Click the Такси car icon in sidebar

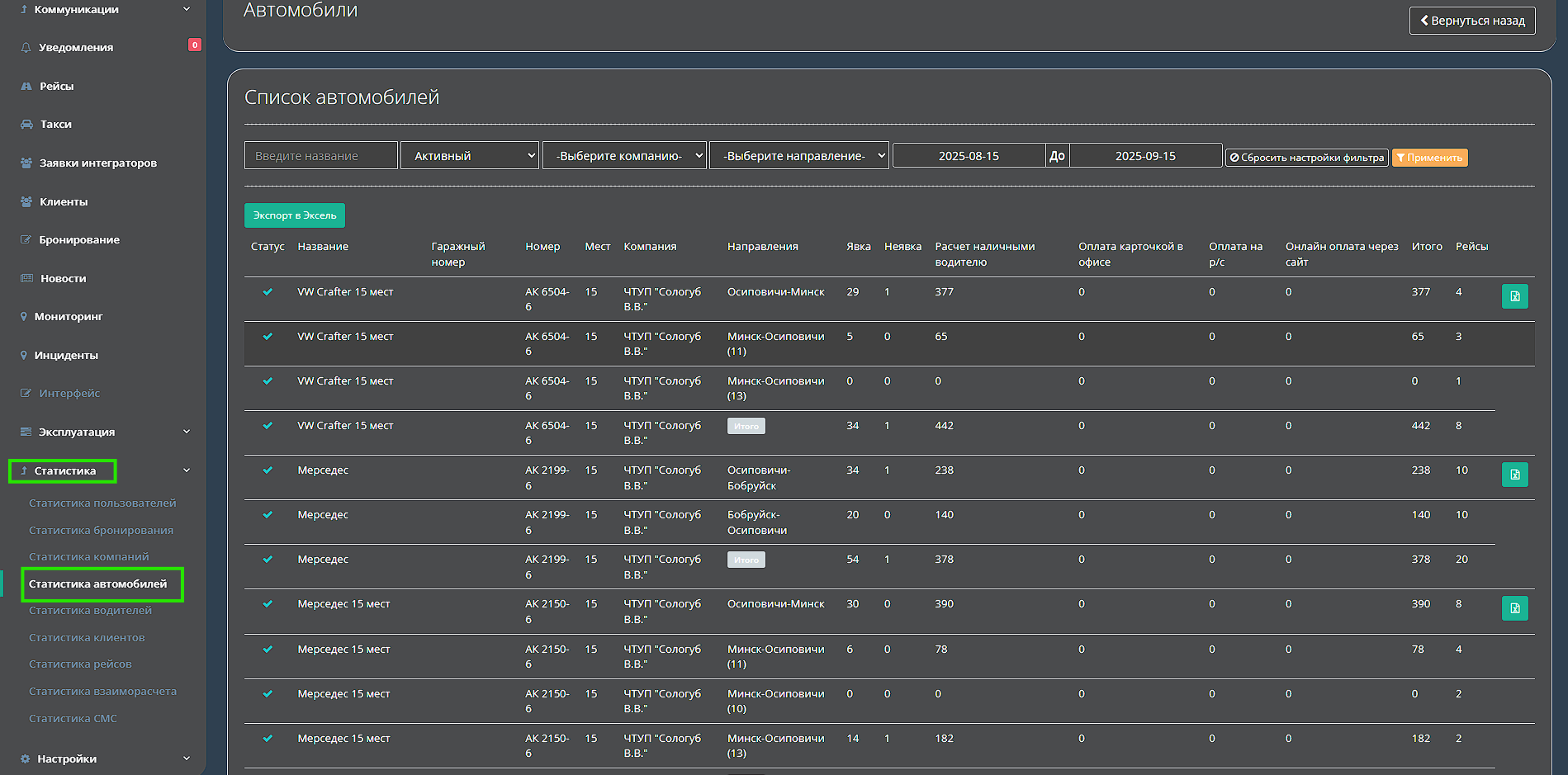(x=26, y=125)
